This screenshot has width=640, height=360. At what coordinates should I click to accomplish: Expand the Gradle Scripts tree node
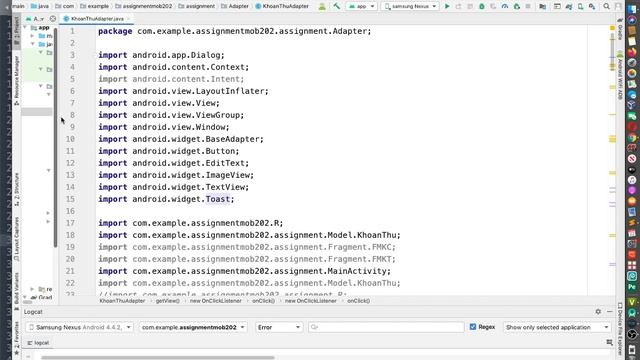tap(25, 297)
